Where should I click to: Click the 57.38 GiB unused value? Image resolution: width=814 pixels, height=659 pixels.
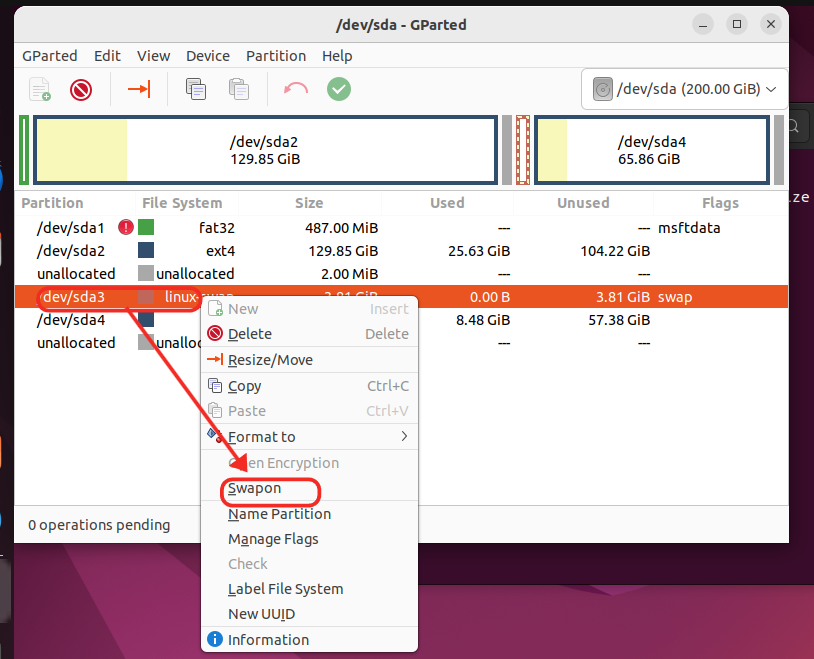click(x=619, y=320)
